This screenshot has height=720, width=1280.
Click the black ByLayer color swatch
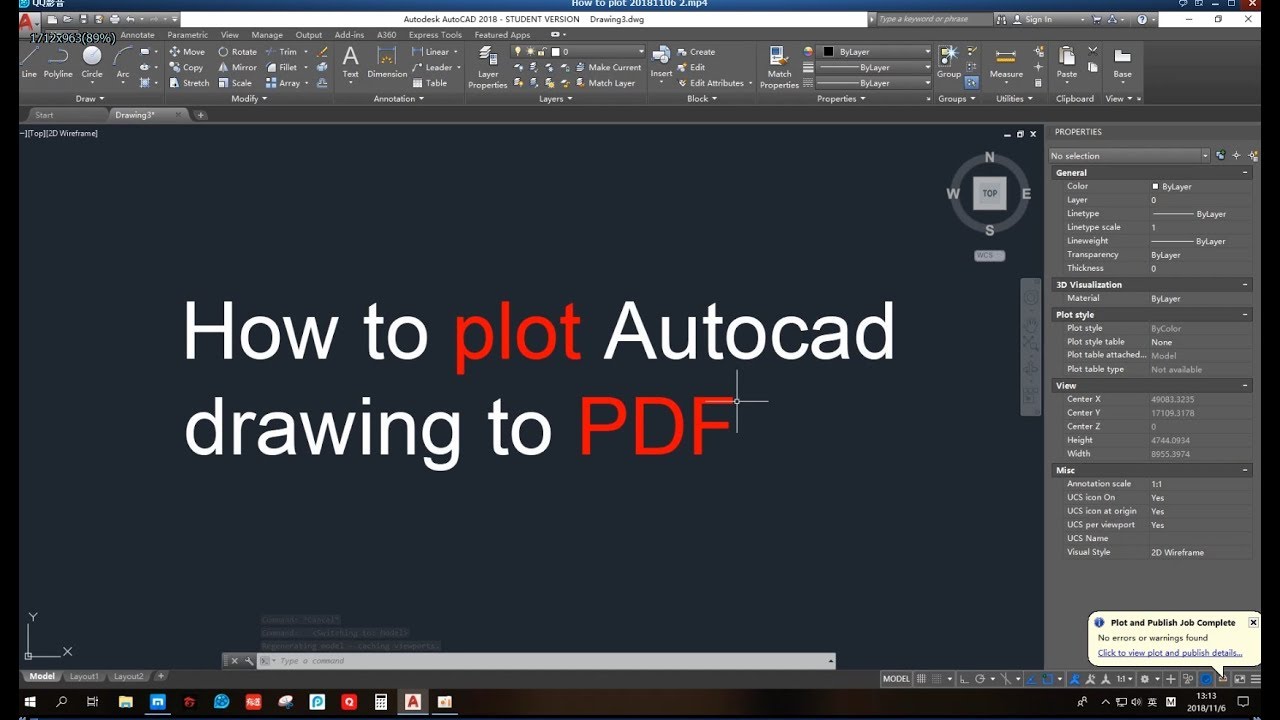pyautogui.click(x=828, y=52)
